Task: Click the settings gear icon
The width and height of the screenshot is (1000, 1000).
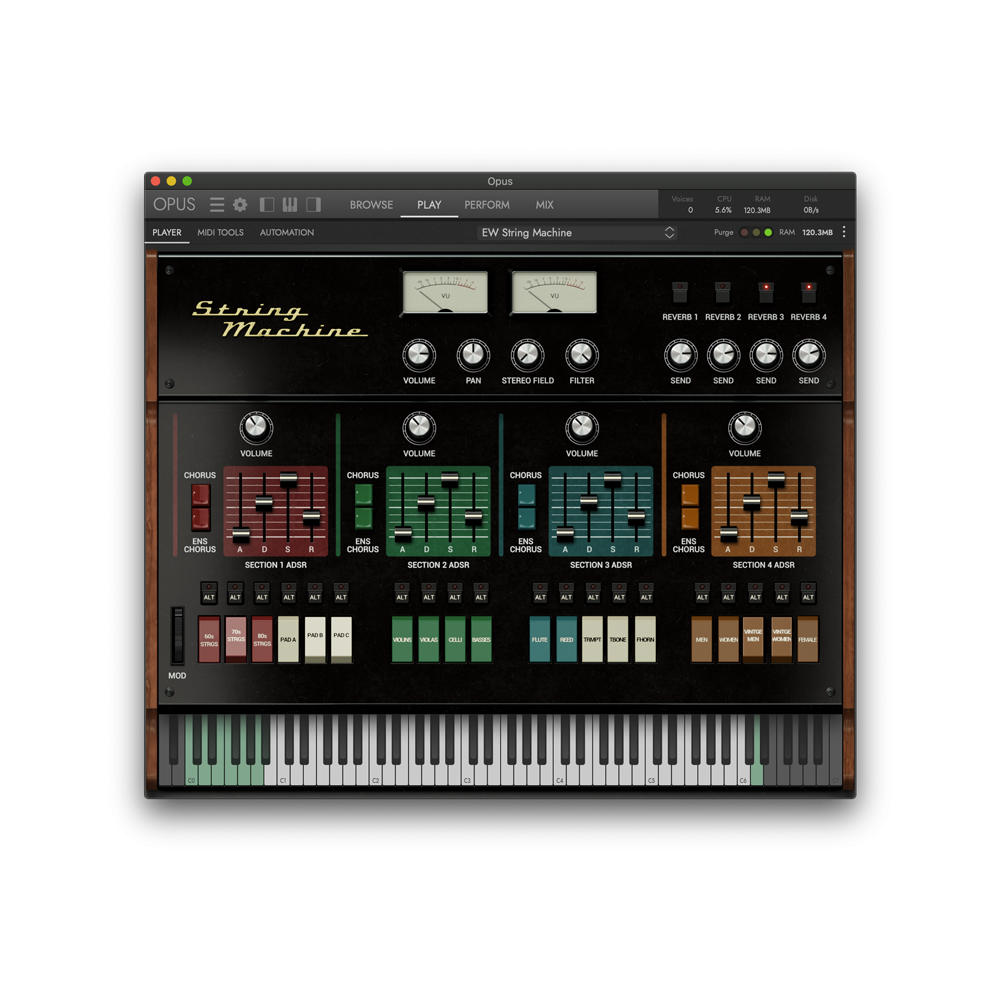Action: (239, 204)
